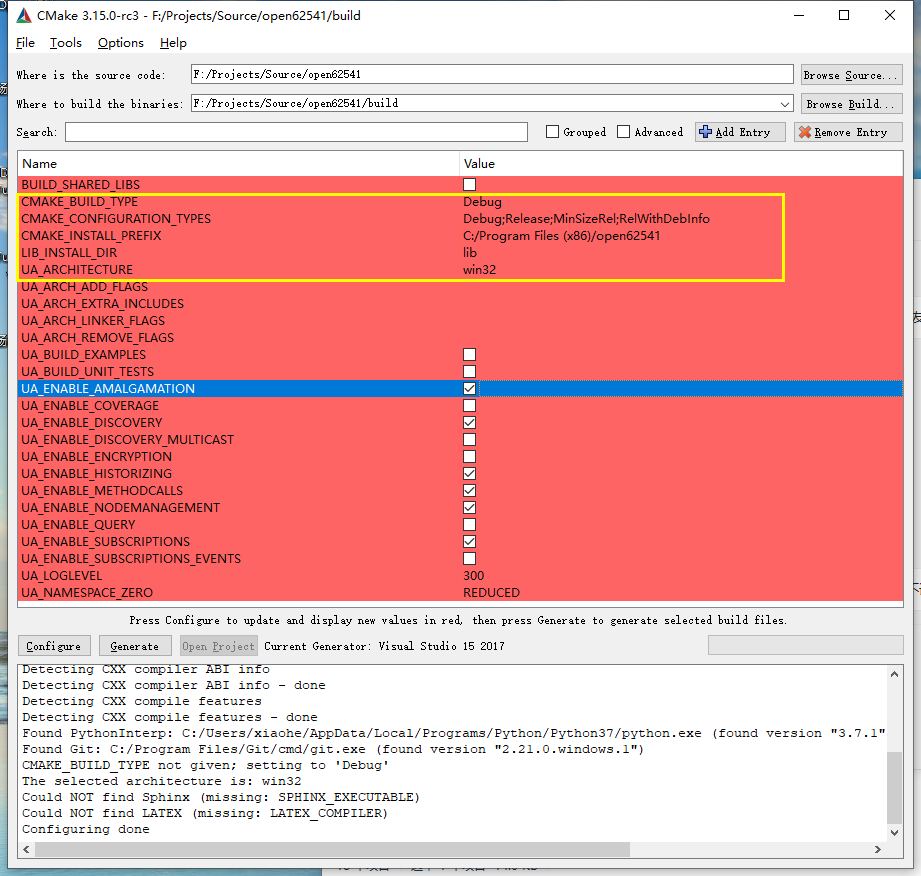
Task: Enable UA_BUILD_UNIT_TESTS checkbox
Action: coord(469,371)
